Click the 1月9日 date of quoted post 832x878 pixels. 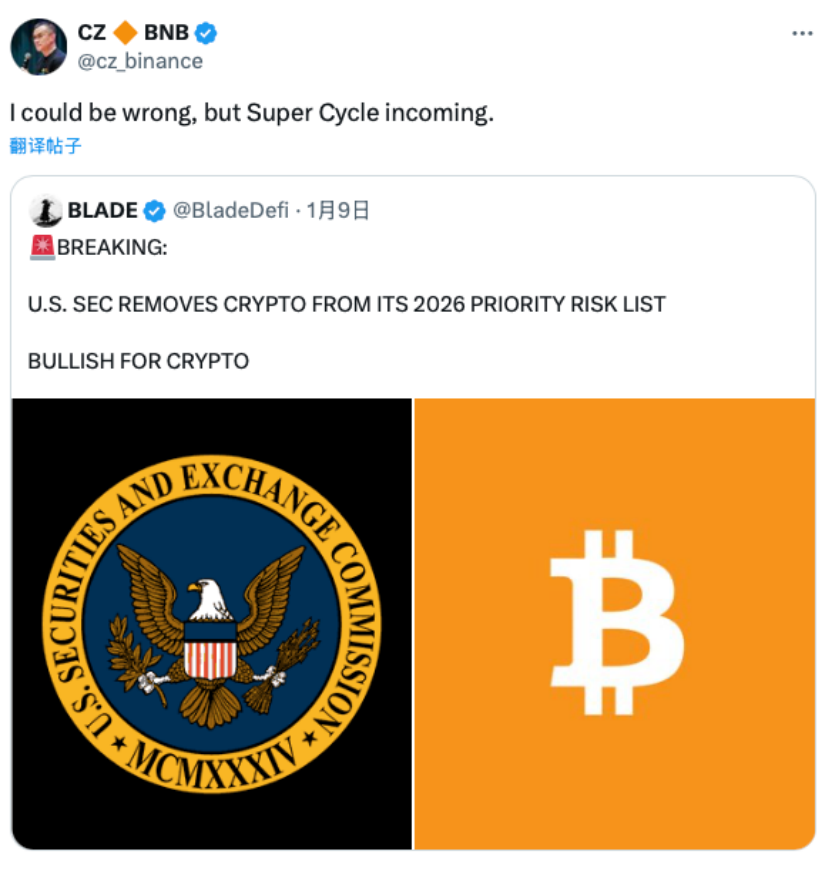(x=338, y=210)
